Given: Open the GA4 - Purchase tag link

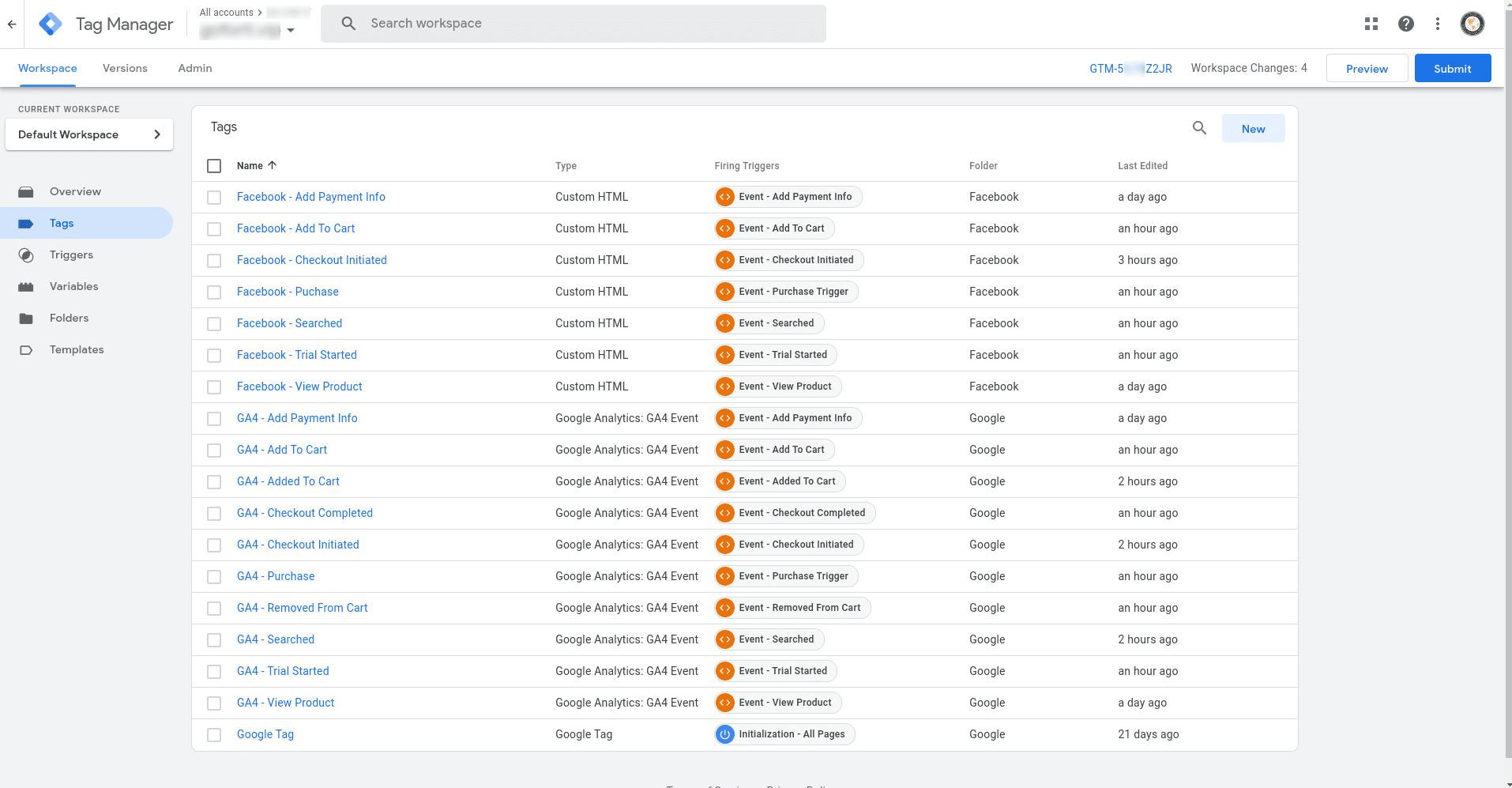Looking at the screenshot, I should 276,576.
